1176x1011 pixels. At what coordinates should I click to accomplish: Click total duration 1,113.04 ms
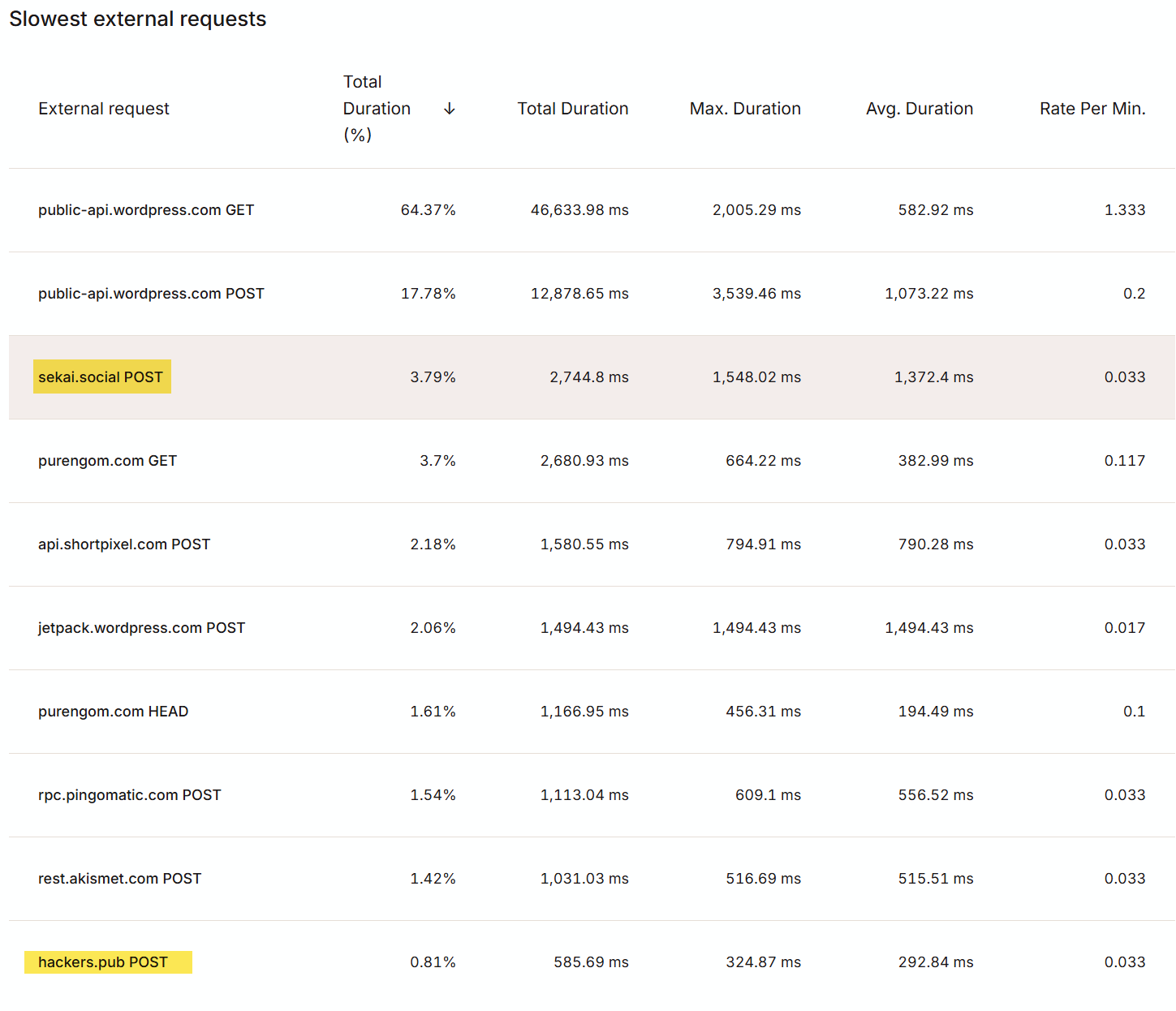(x=584, y=795)
